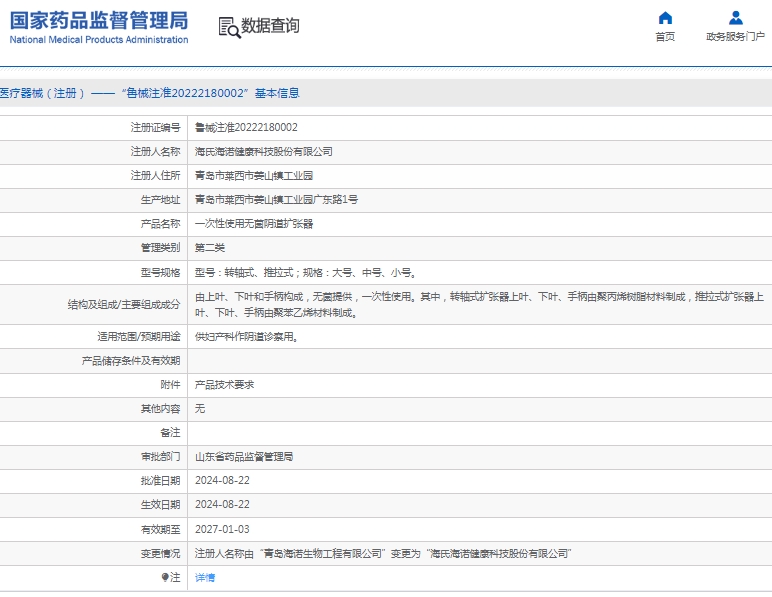Click the 变更情况 label
Screen dimensions: 772x597
point(161,554)
